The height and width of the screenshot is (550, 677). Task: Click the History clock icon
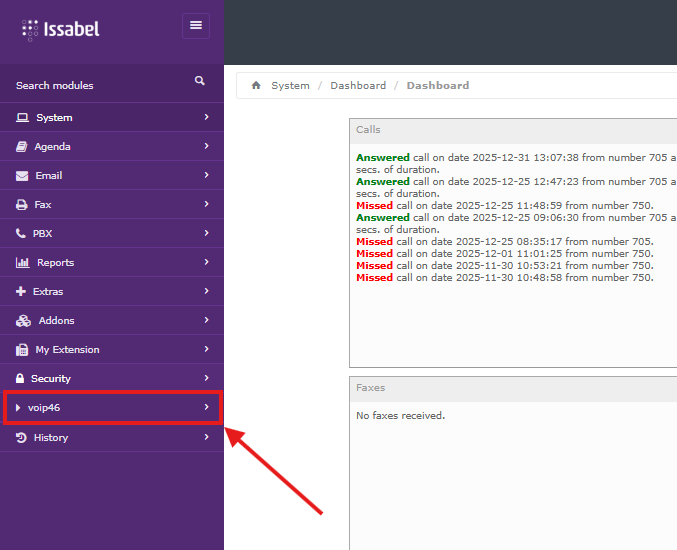click(x=21, y=437)
